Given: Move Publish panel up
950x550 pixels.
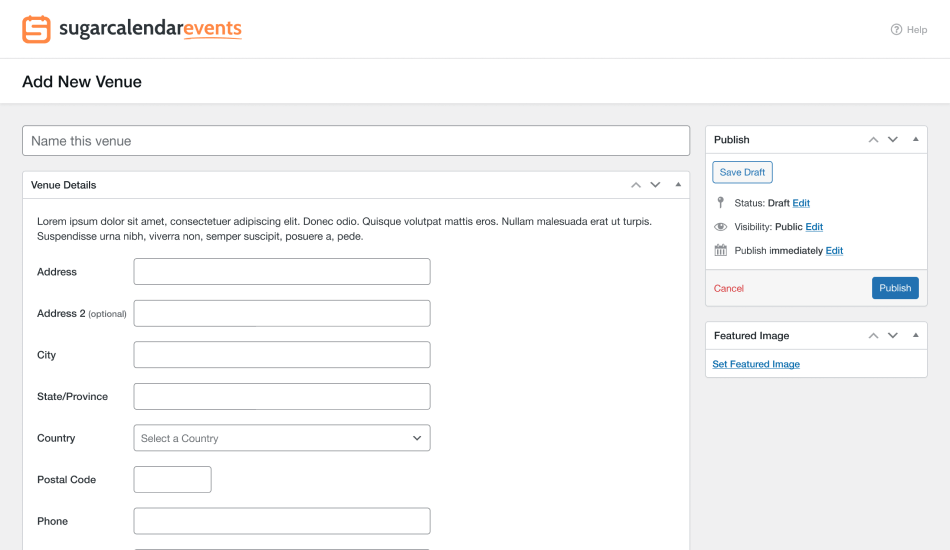Looking at the screenshot, I should tap(873, 140).
